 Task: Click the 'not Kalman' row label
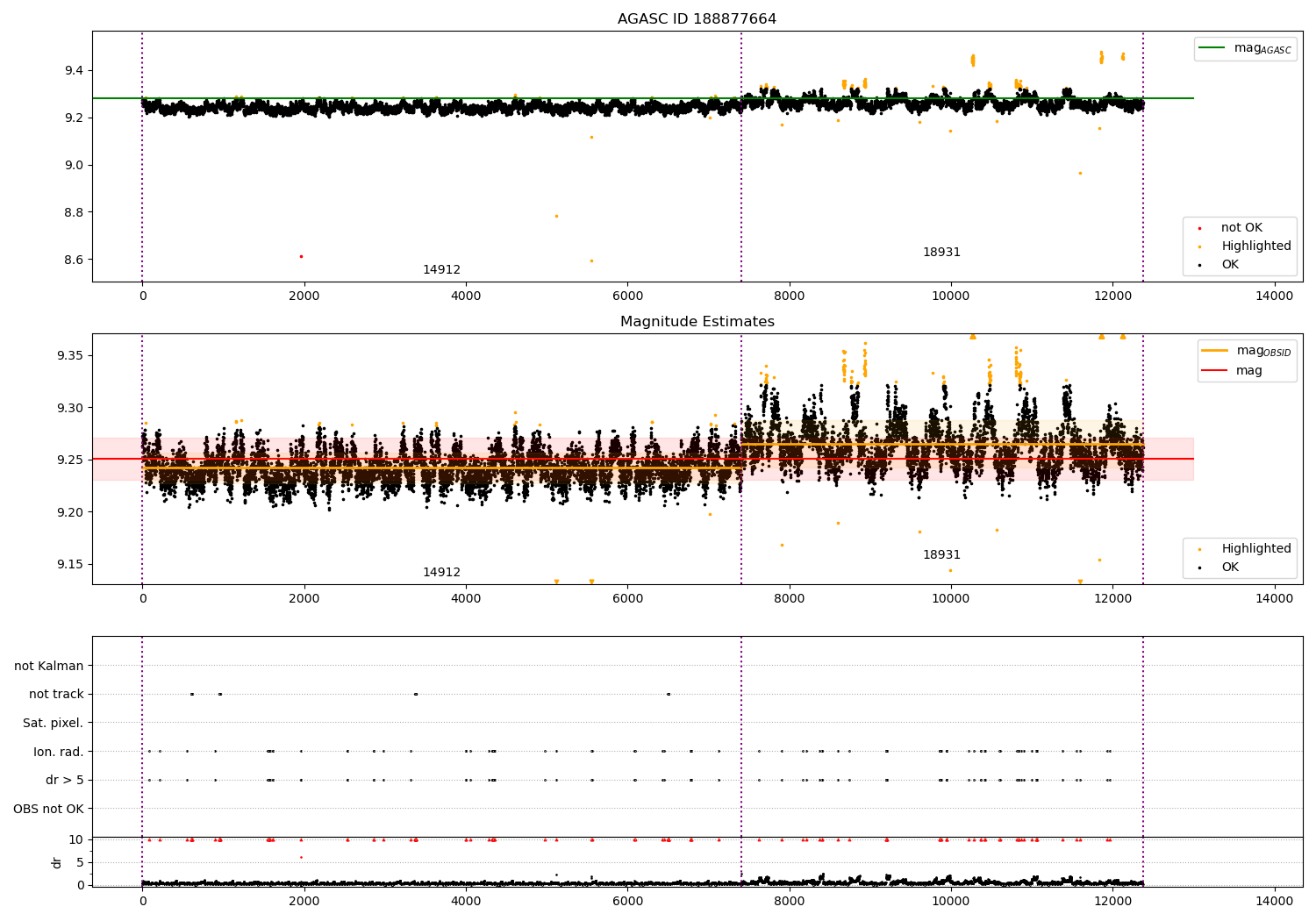(x=49, y=666)
